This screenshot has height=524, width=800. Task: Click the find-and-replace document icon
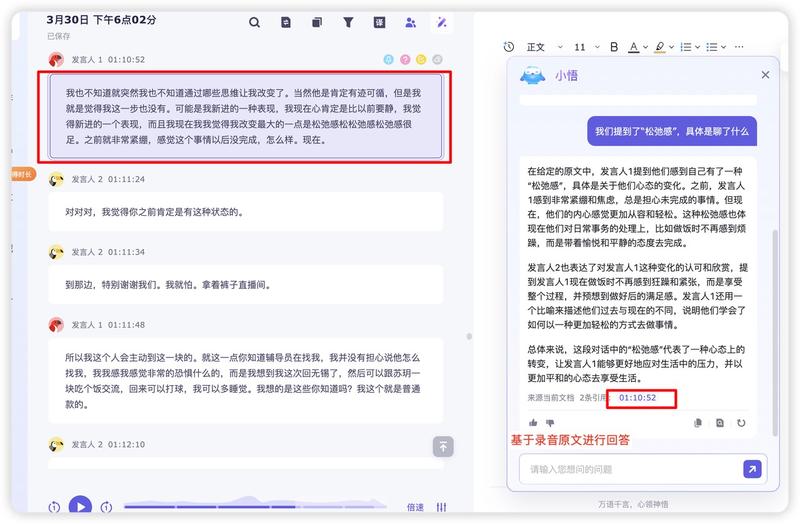pos(286,22)
